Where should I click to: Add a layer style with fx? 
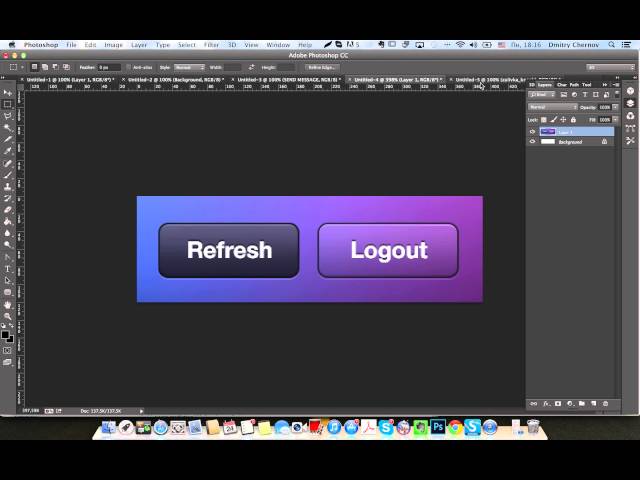(x=546, y=404)
